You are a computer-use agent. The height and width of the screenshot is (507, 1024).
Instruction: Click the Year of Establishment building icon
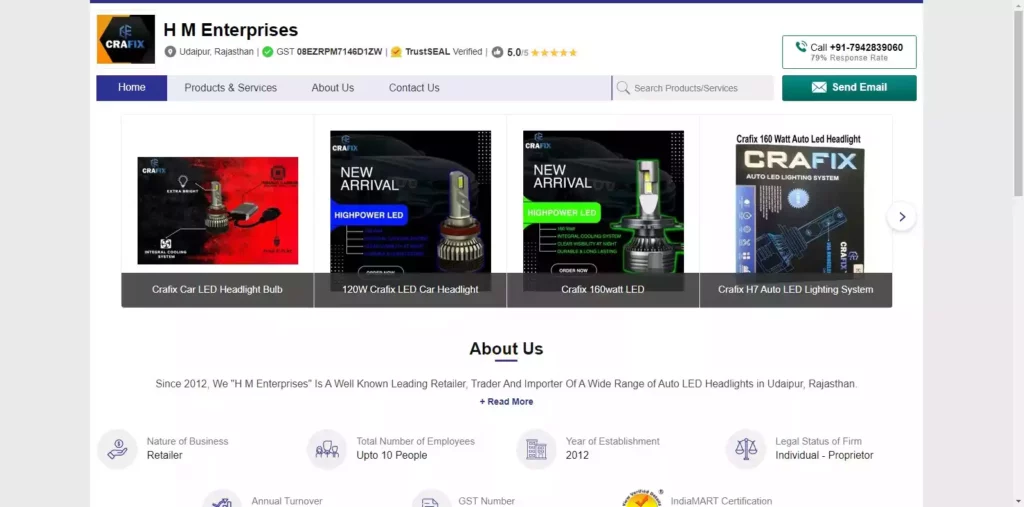pyautogui.click(x=537, y=449)
